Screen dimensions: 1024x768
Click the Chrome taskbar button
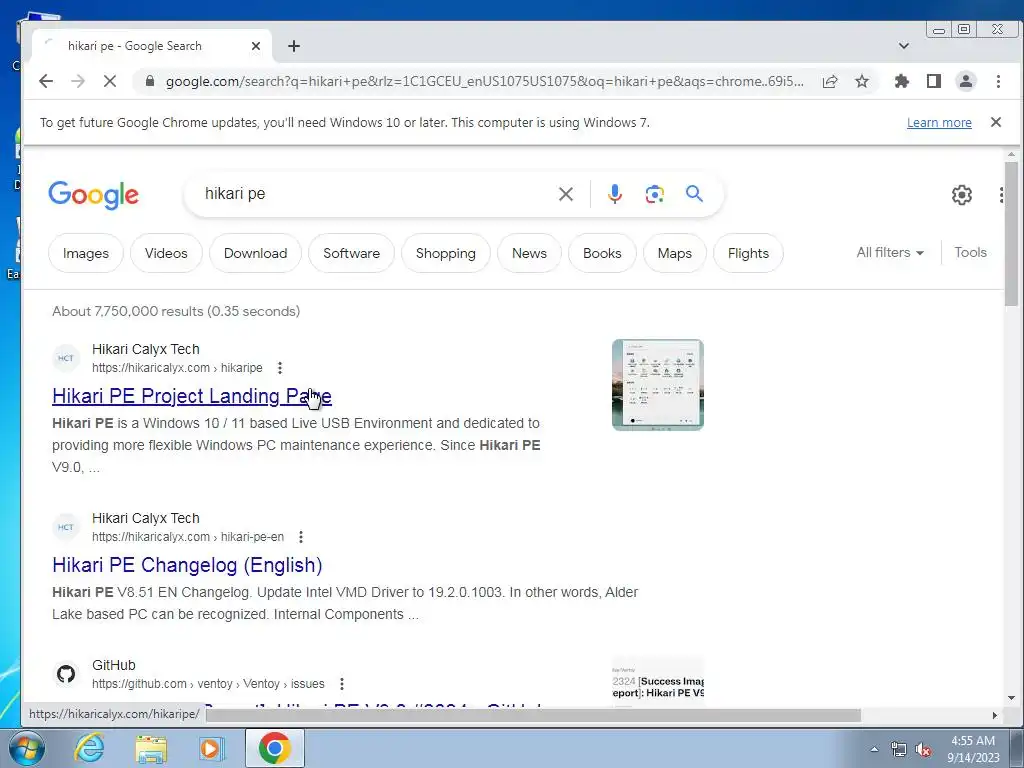(274, 748)
